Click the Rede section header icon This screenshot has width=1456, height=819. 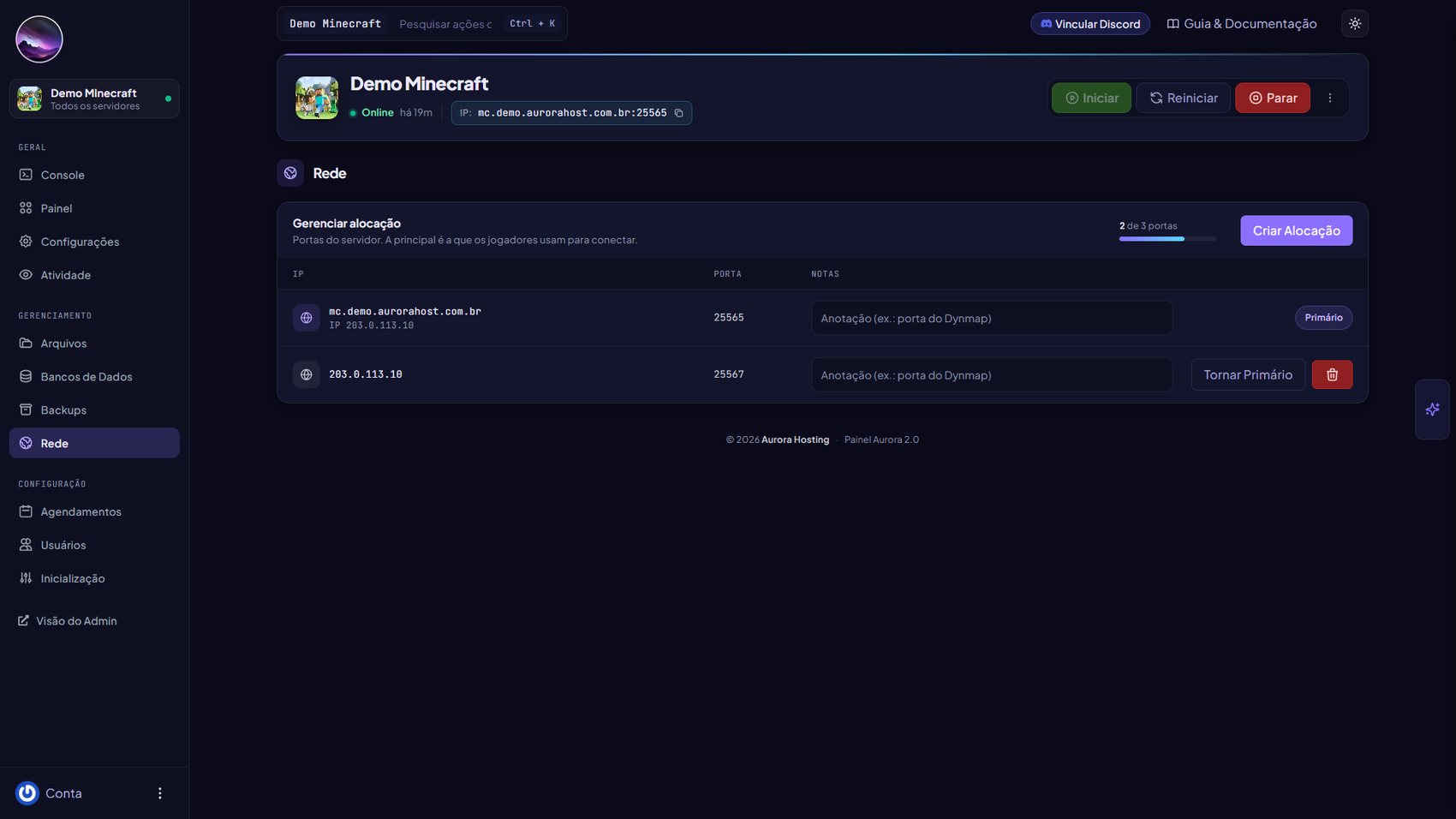coord(290,173)
